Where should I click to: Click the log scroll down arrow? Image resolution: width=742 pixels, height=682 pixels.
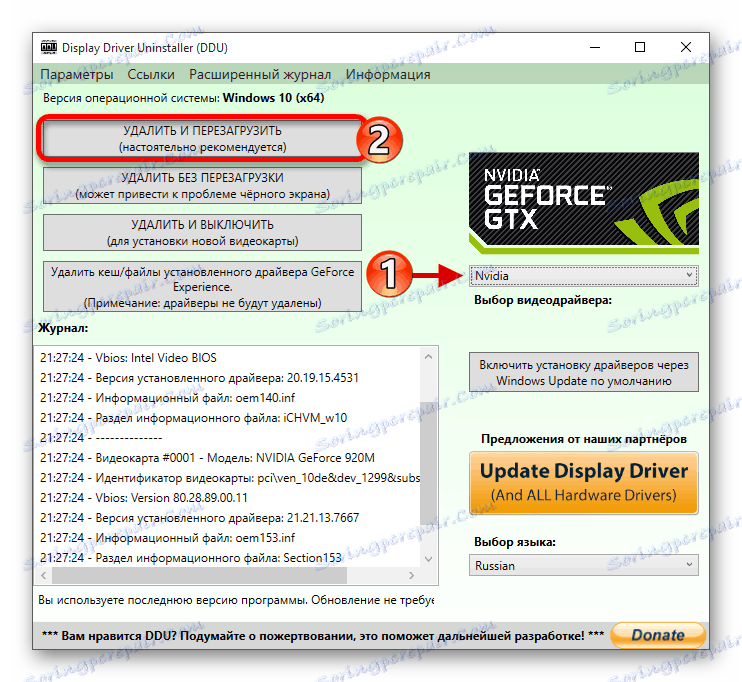[429, 558]
